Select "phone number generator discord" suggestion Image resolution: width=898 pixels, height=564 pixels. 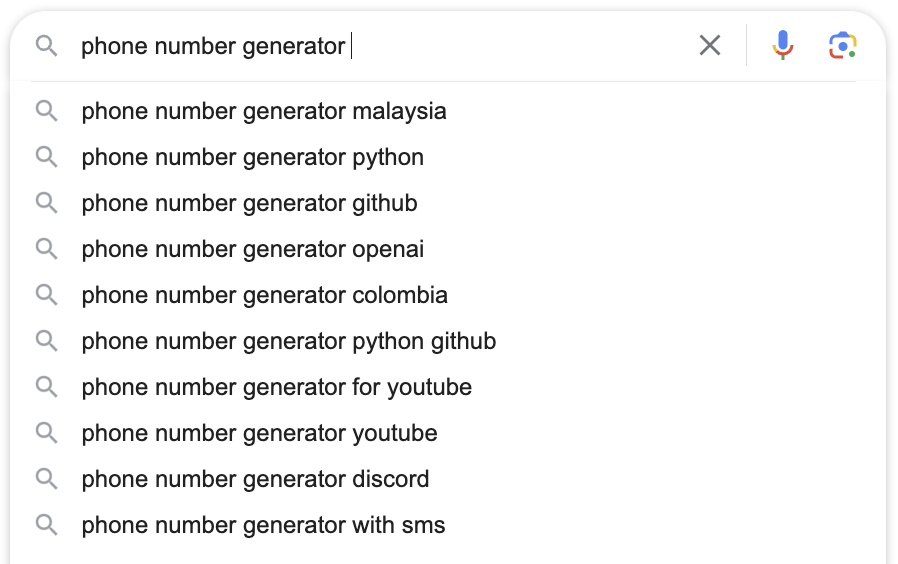pos(256,479)
